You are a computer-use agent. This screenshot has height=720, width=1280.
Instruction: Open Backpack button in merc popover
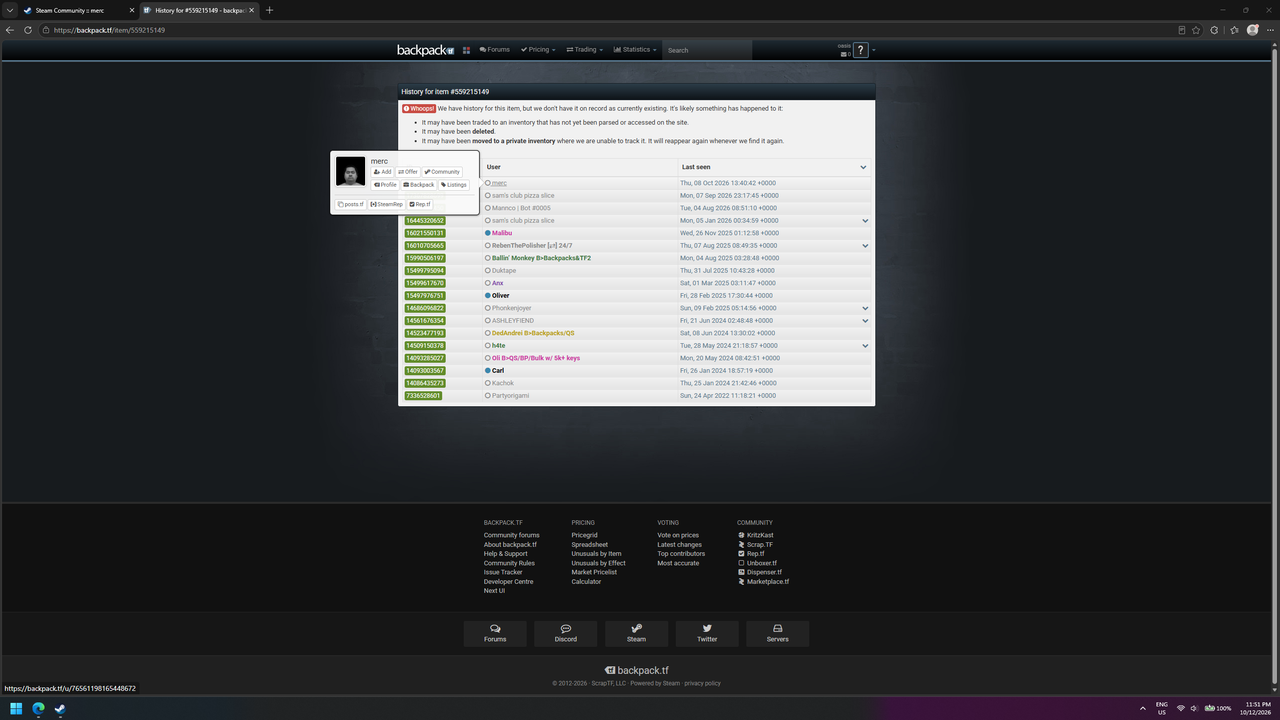point(419,185)
